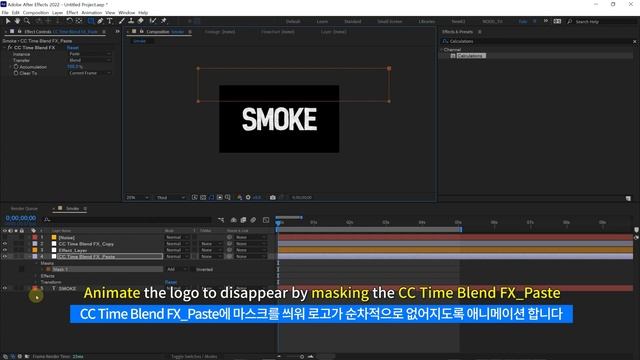
Task: Hide the CC Time Blend FX_Copy layer
Action: tap(5, 244)
